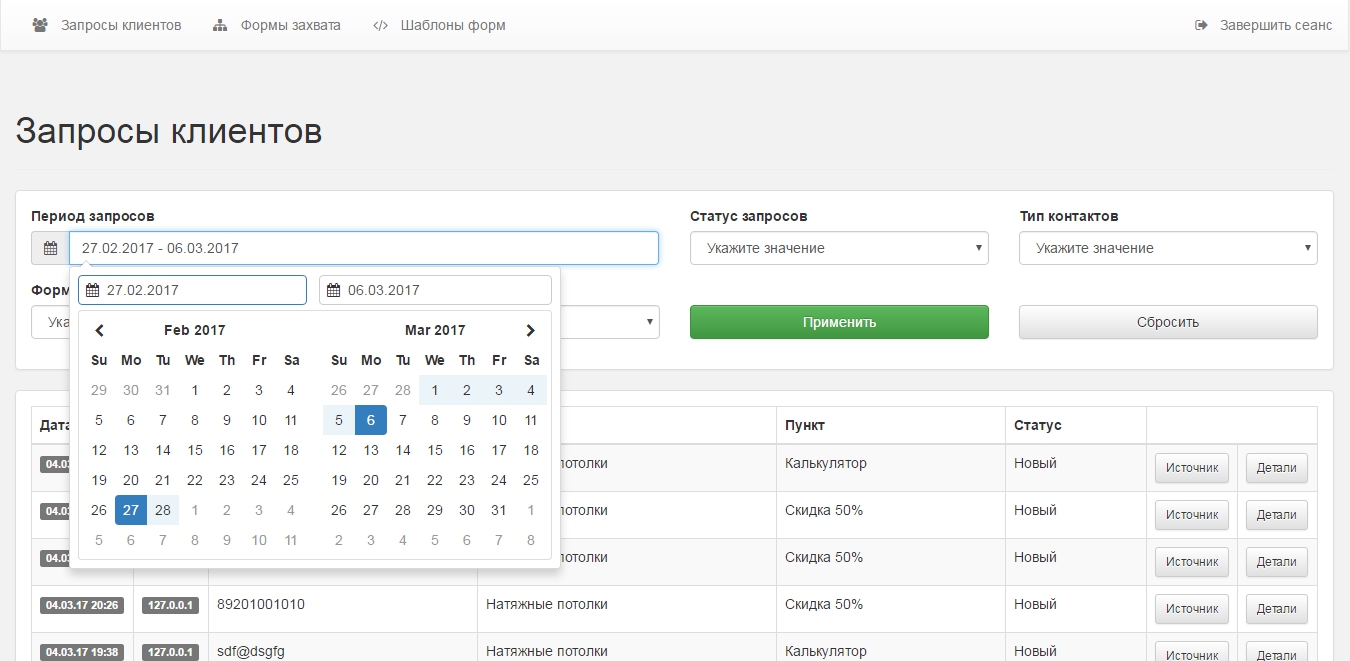Click the sitemap icon for Формы захвата

pos(220,25)
